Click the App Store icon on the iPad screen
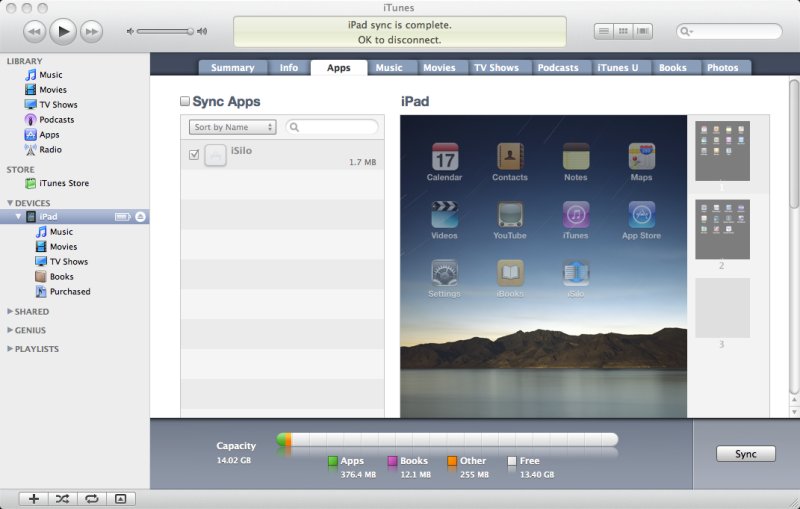 click(x=641, y=215)
